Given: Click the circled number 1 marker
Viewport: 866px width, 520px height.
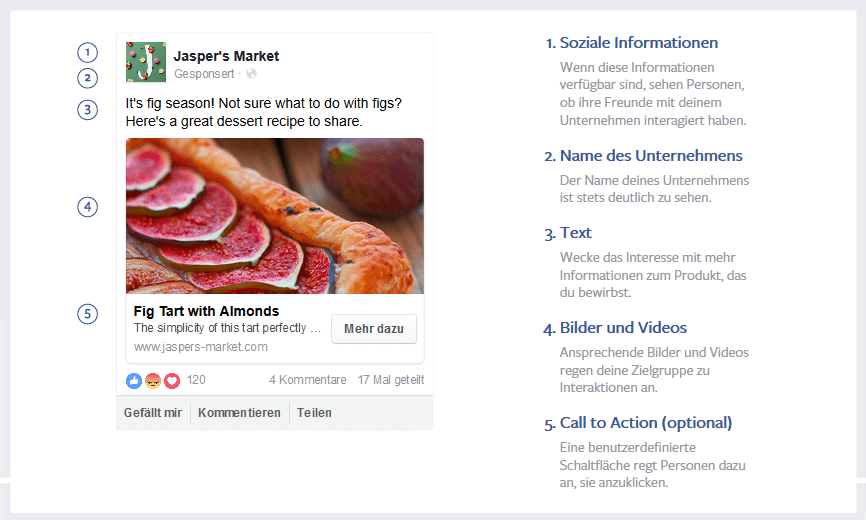Looking at the screenshot, I should click(x=88, y=52).
